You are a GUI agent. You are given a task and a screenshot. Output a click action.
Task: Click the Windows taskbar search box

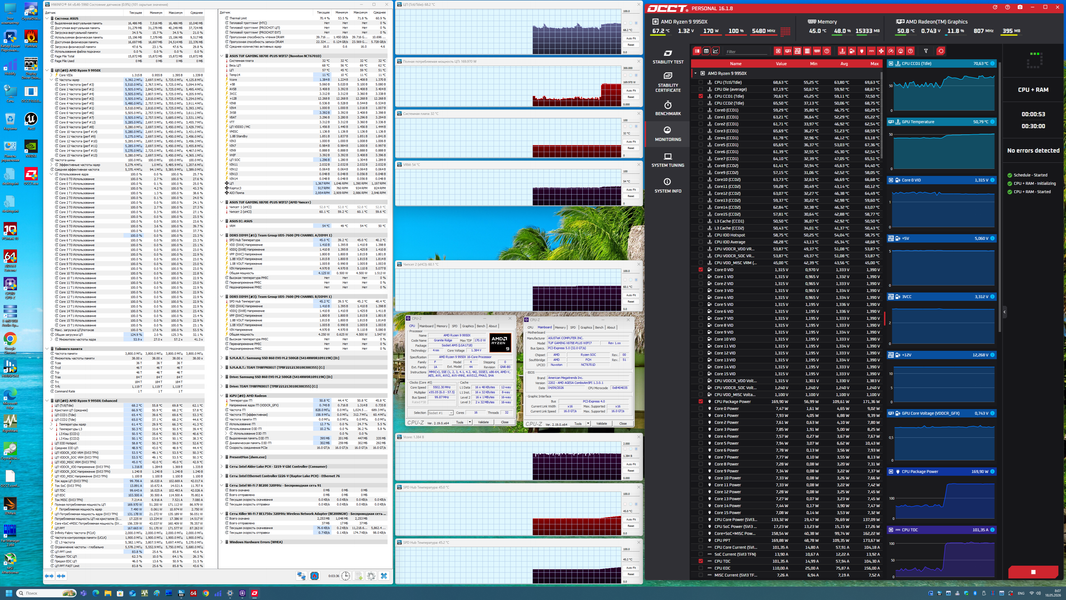point(46,593)
